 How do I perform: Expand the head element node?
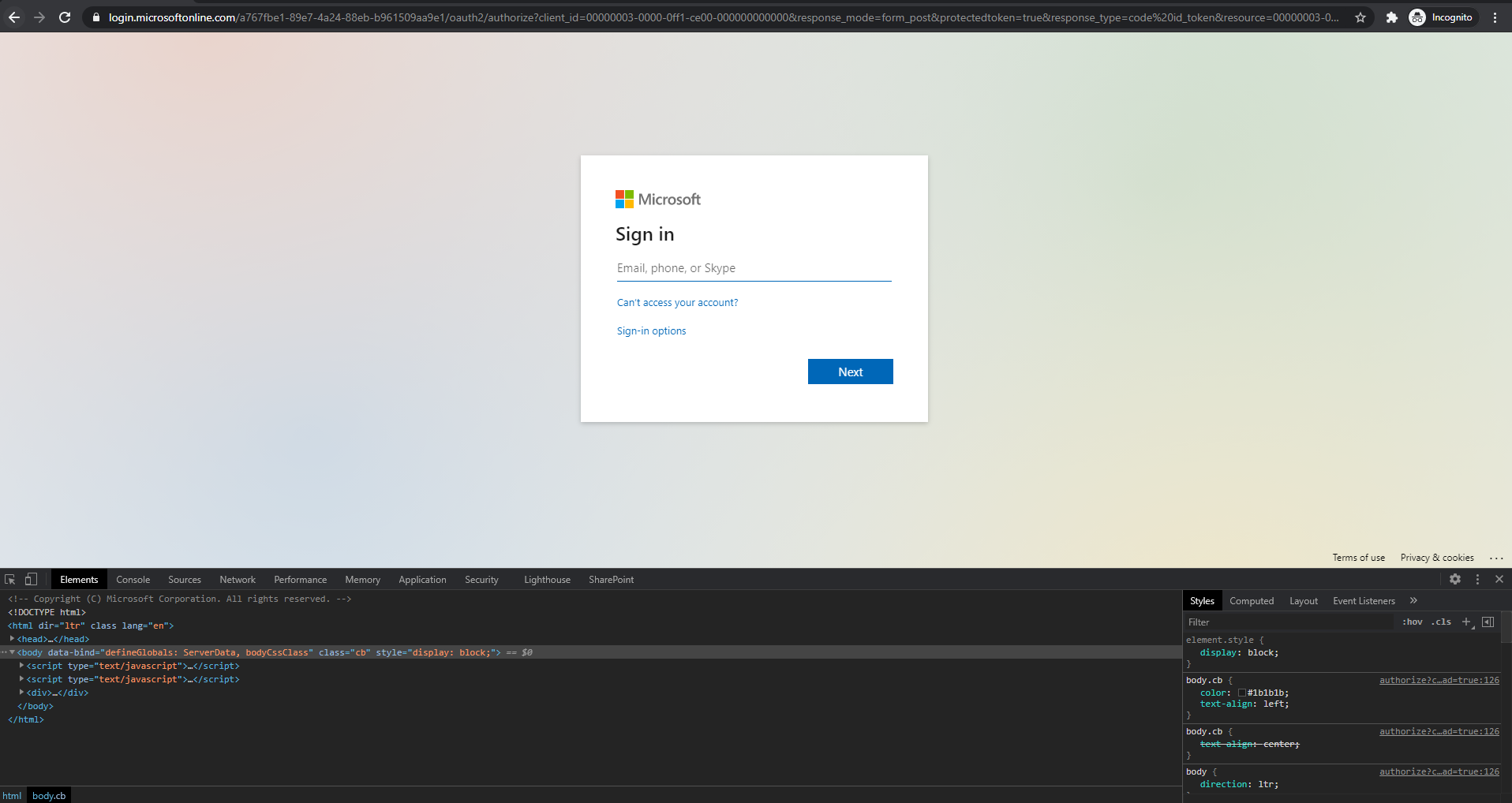pos(12,638)
